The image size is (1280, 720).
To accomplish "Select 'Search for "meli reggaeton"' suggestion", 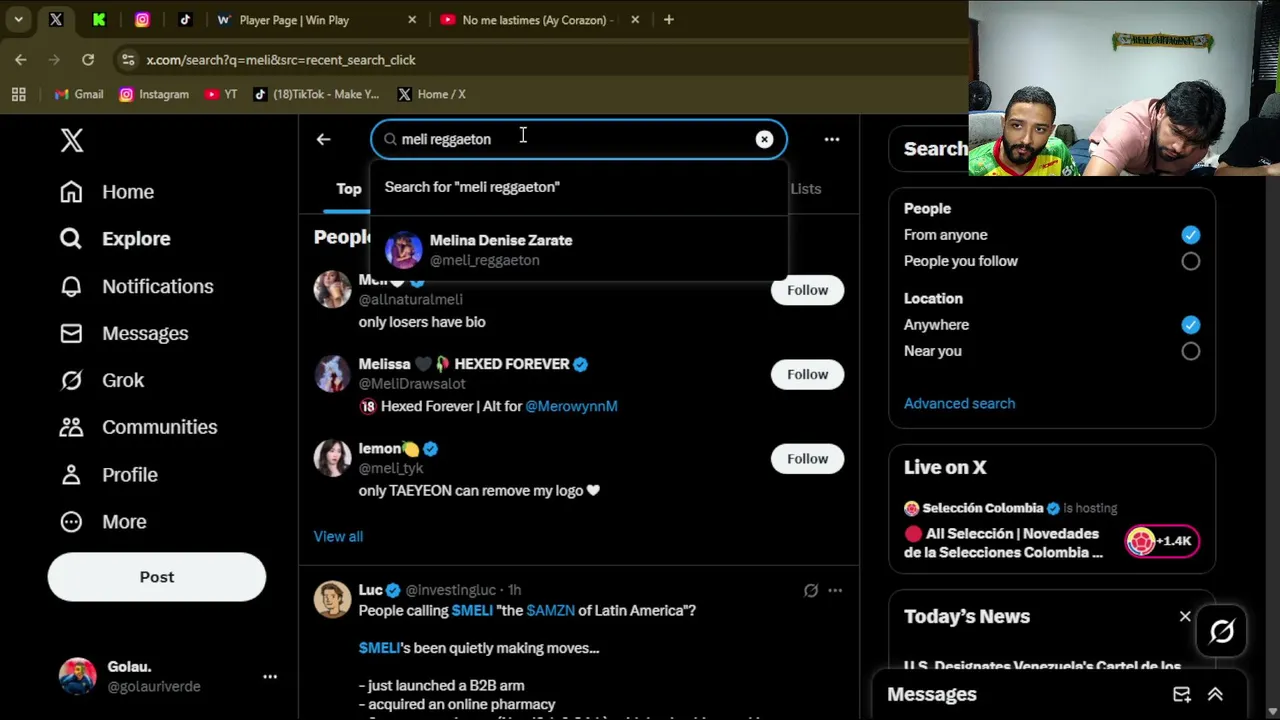I will click(579, 187).
